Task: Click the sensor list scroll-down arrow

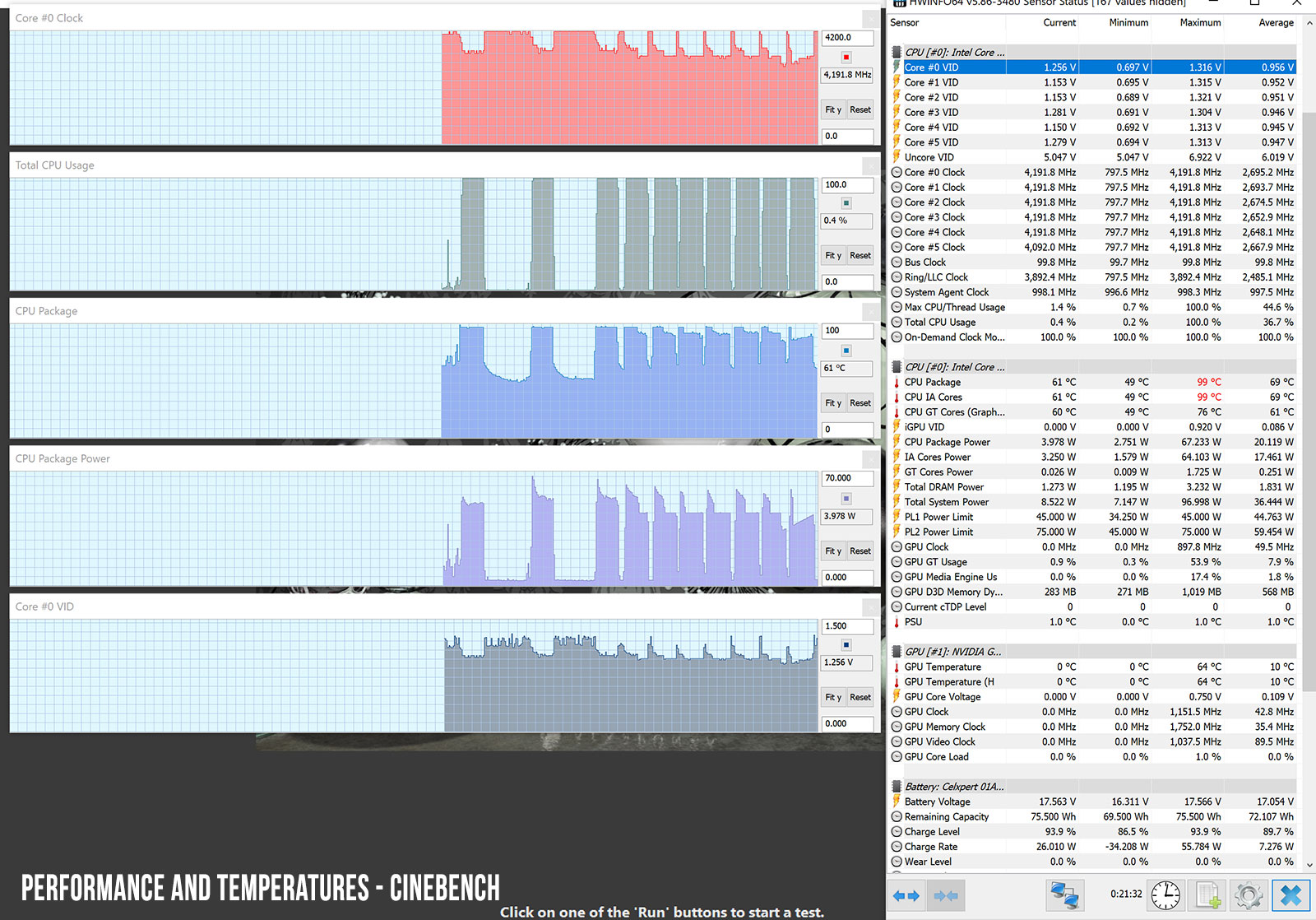Action: (1308, 866)
